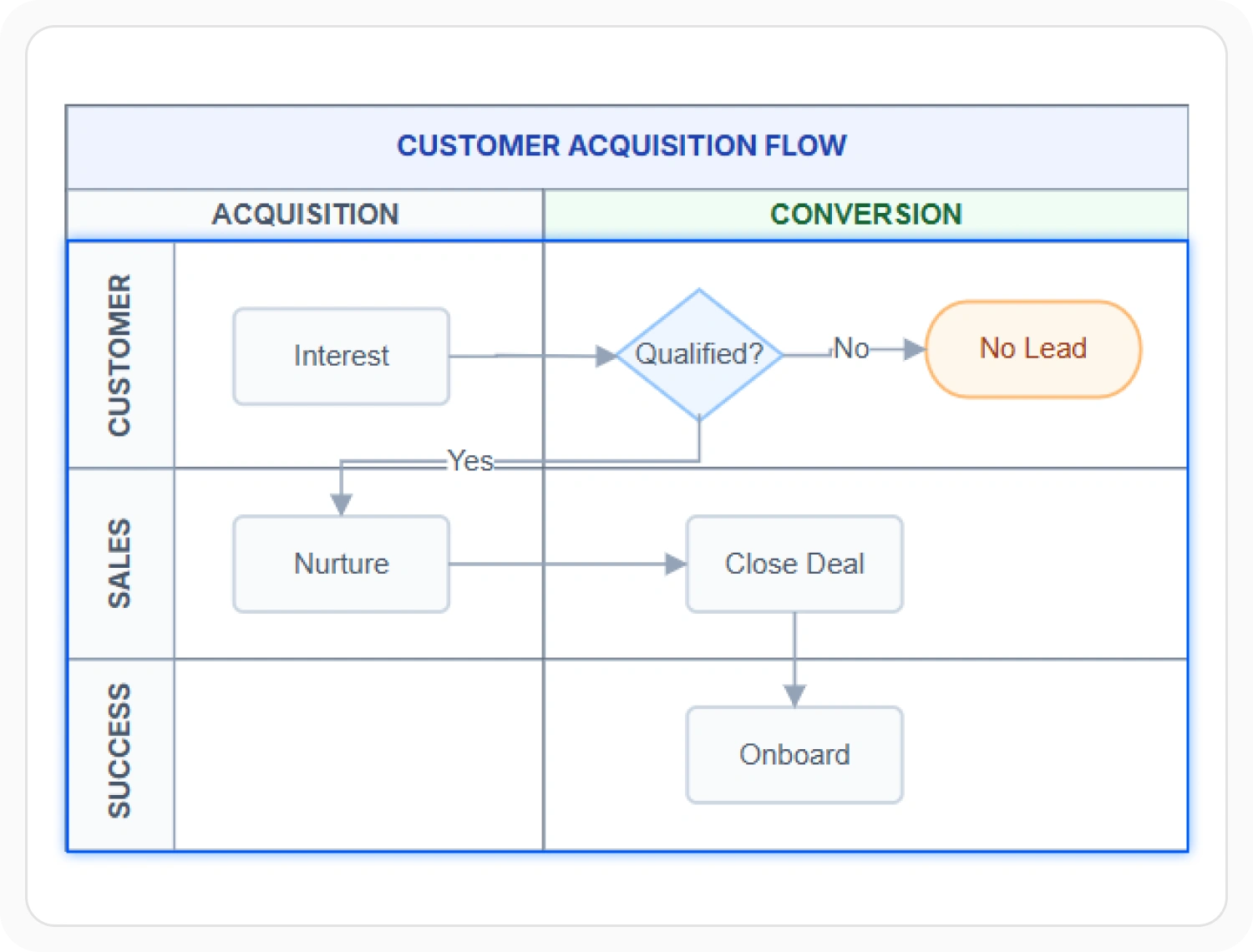Click the ACQUISITION column header
This screenshot has height=952, width=1253.
click(305, 215)
